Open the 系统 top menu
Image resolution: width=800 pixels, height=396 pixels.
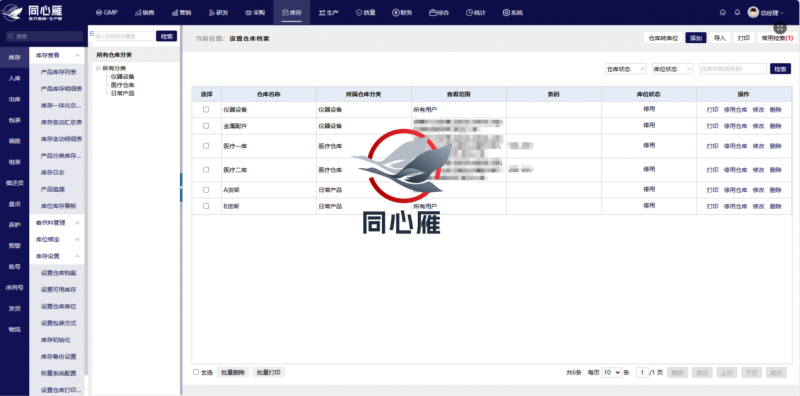click(512, 12)
